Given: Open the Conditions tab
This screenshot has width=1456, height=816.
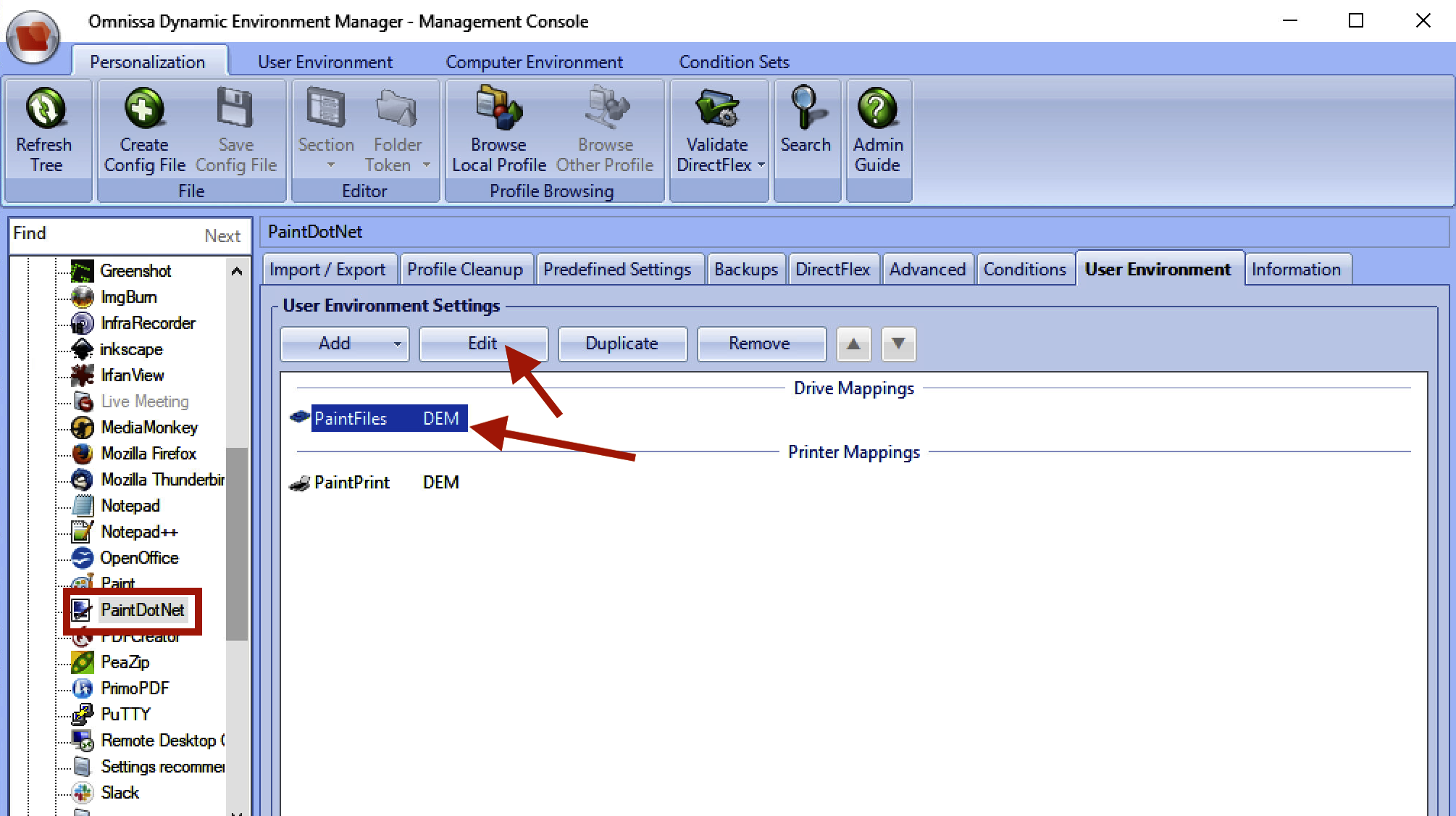Looking at the screenshot, I should coord(1024,270).
